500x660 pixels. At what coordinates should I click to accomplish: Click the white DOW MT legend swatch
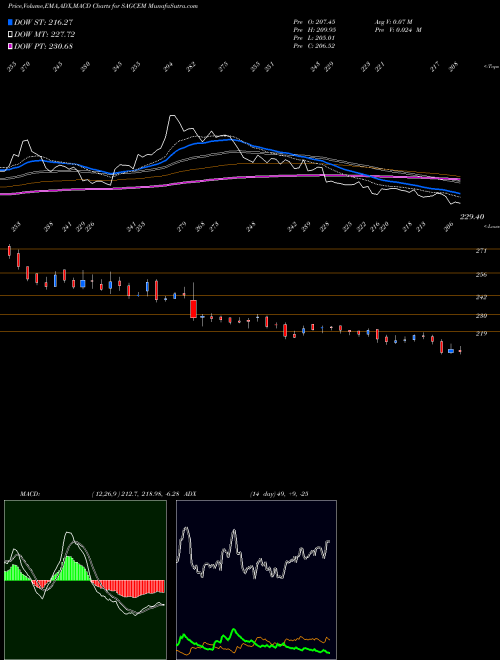(10, 34)
